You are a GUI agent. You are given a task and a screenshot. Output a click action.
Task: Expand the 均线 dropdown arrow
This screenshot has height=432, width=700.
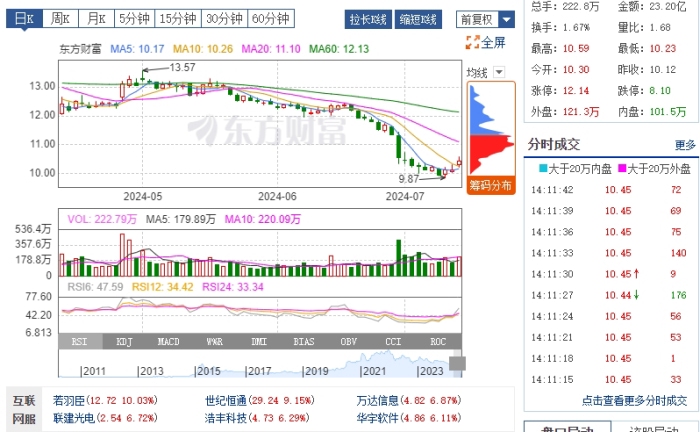499,72
